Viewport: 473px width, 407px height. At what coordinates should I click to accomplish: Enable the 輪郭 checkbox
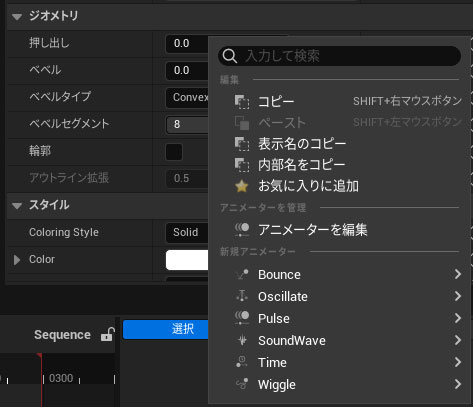click(x=174, y=152)
